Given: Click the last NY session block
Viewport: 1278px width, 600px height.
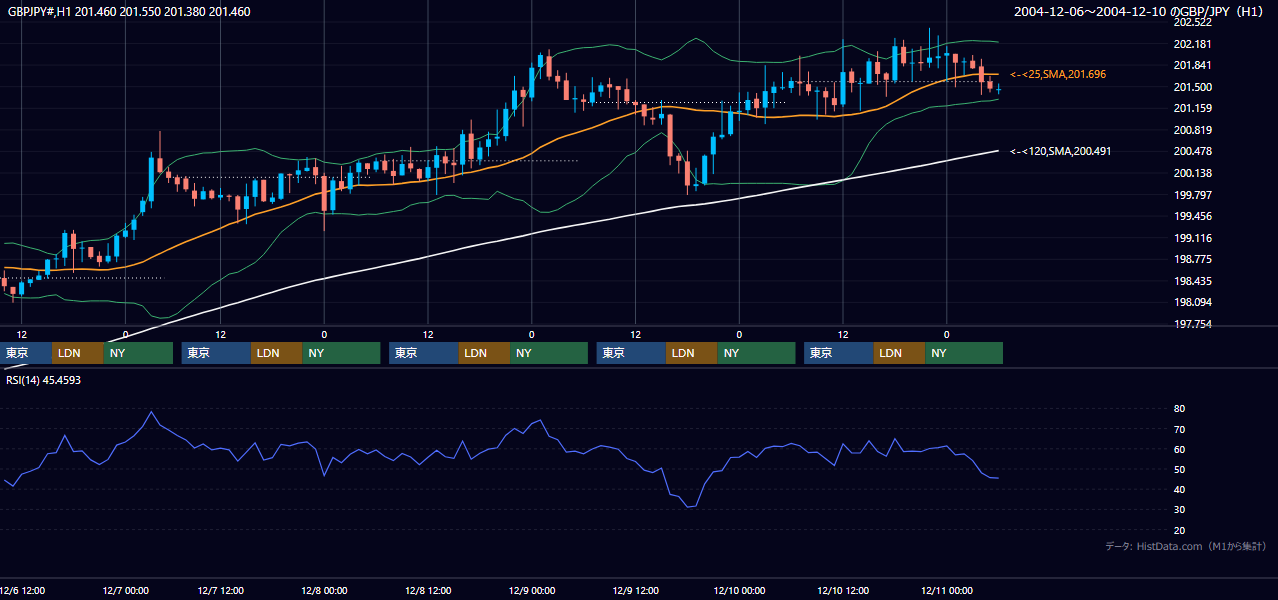Looking at the screenshot, I should click(964, 353).
